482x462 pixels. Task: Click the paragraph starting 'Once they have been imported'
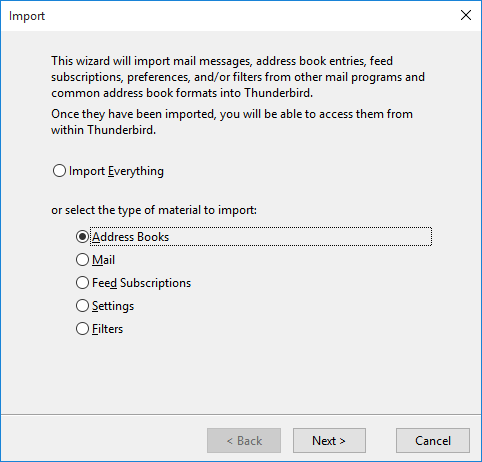pyautogui.click(x=232, y=122)
